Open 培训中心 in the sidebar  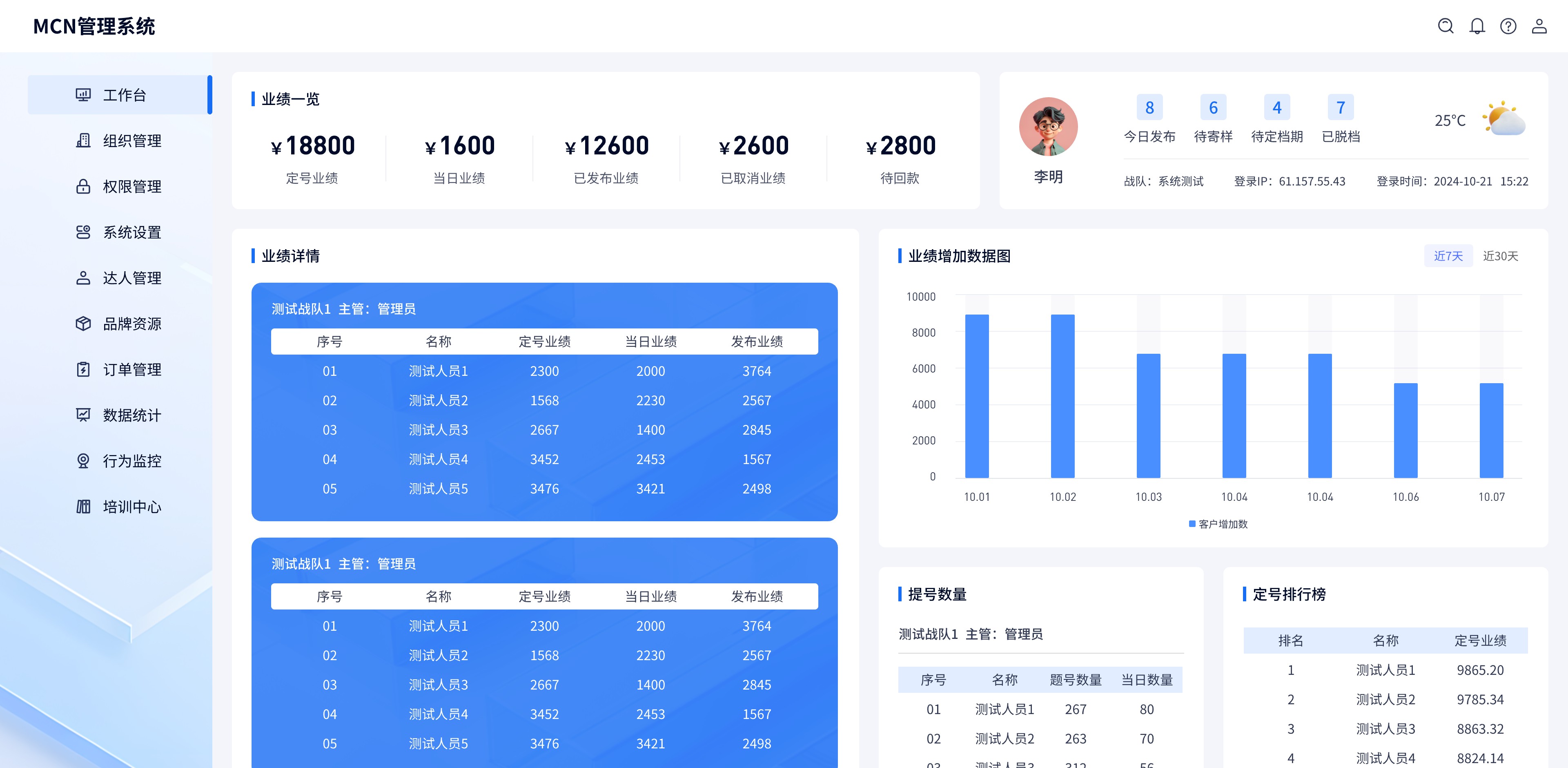click(131, 507)
